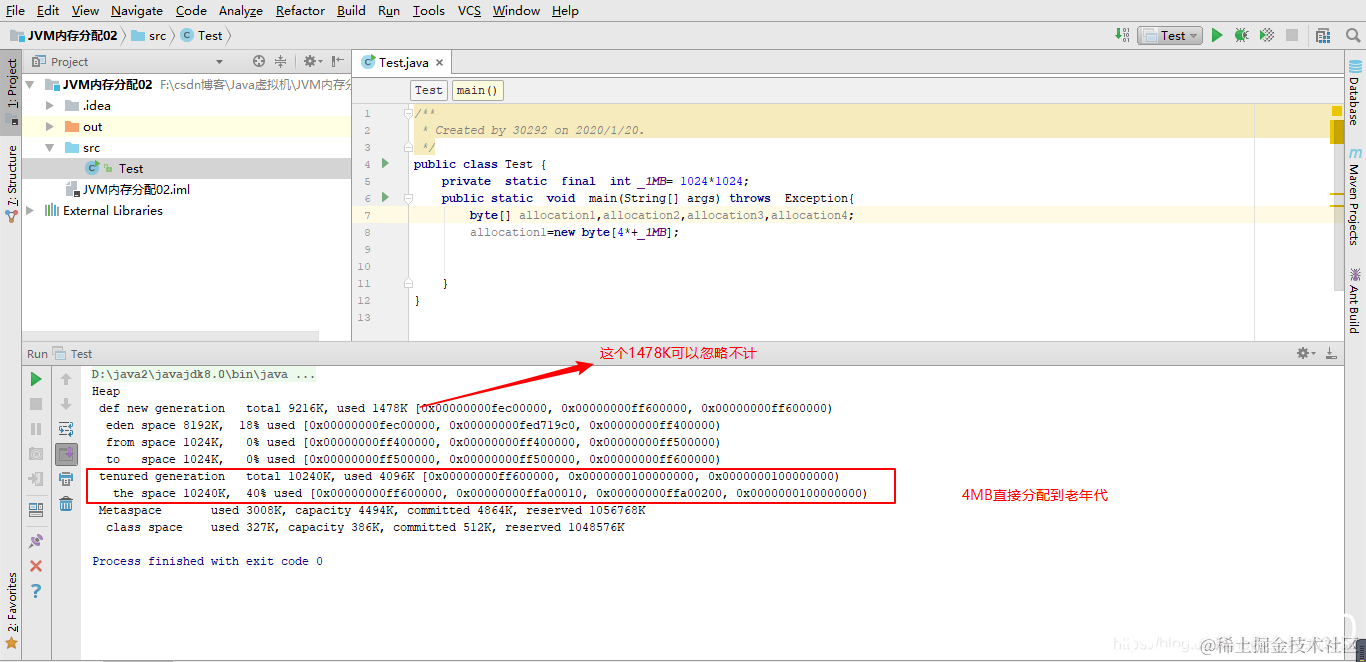This screenshot has height=662, width=1366.
Task: Expand the .idea folder
Action: (x=50, y=106)
